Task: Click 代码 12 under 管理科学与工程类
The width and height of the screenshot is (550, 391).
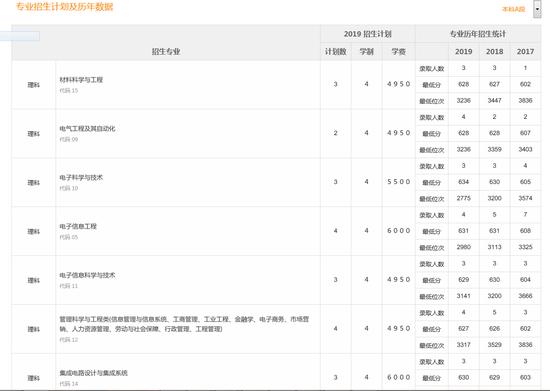Action: [x=69, y=339]
